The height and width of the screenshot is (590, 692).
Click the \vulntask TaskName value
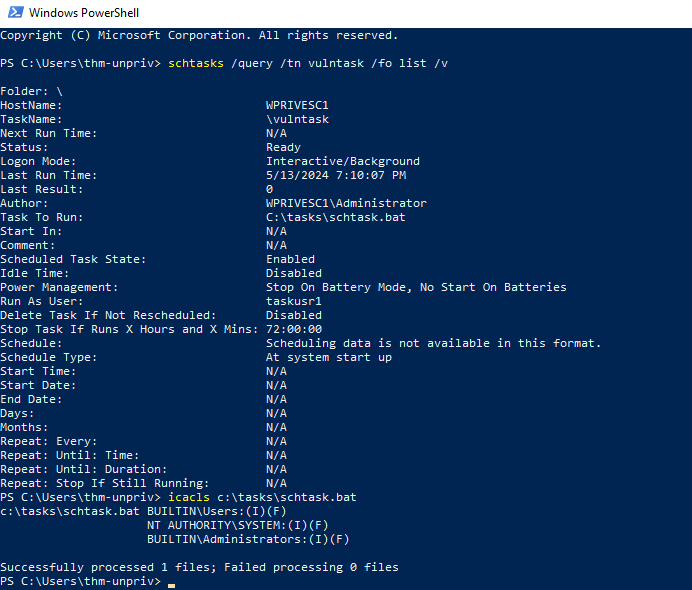pyautogui.click(x=297, y=119)
